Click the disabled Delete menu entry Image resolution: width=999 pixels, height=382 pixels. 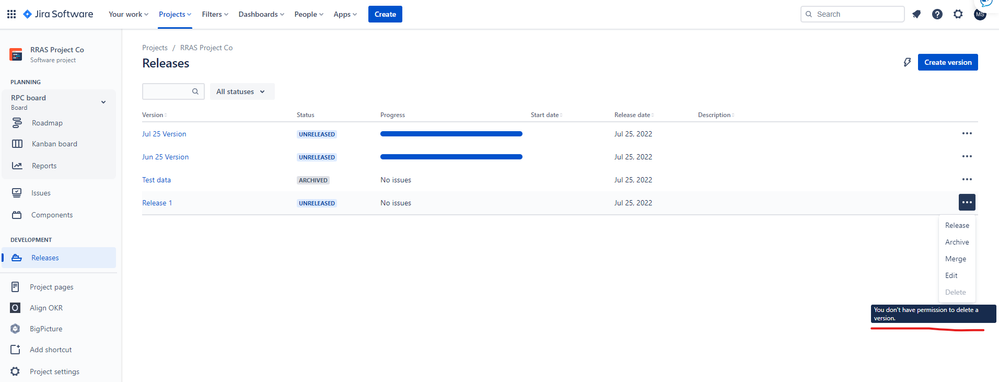pos(956,292)
